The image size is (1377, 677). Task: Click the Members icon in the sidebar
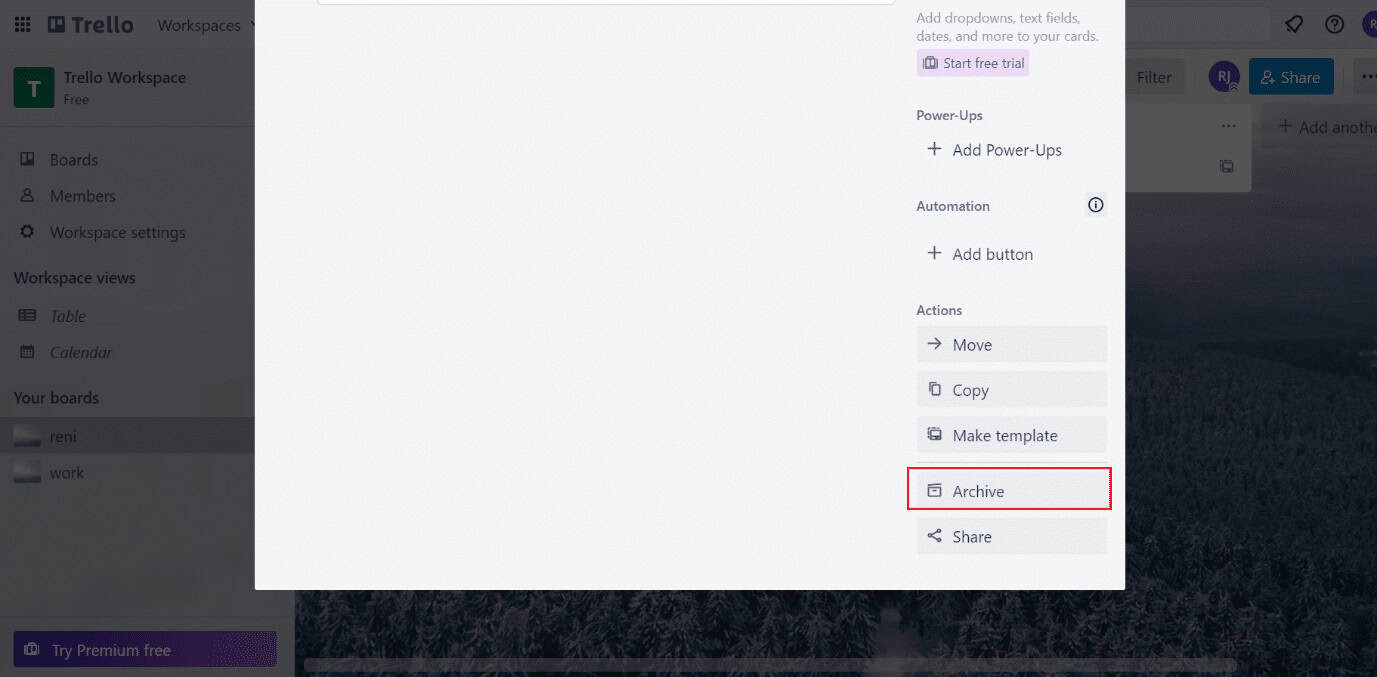(28, 196)
